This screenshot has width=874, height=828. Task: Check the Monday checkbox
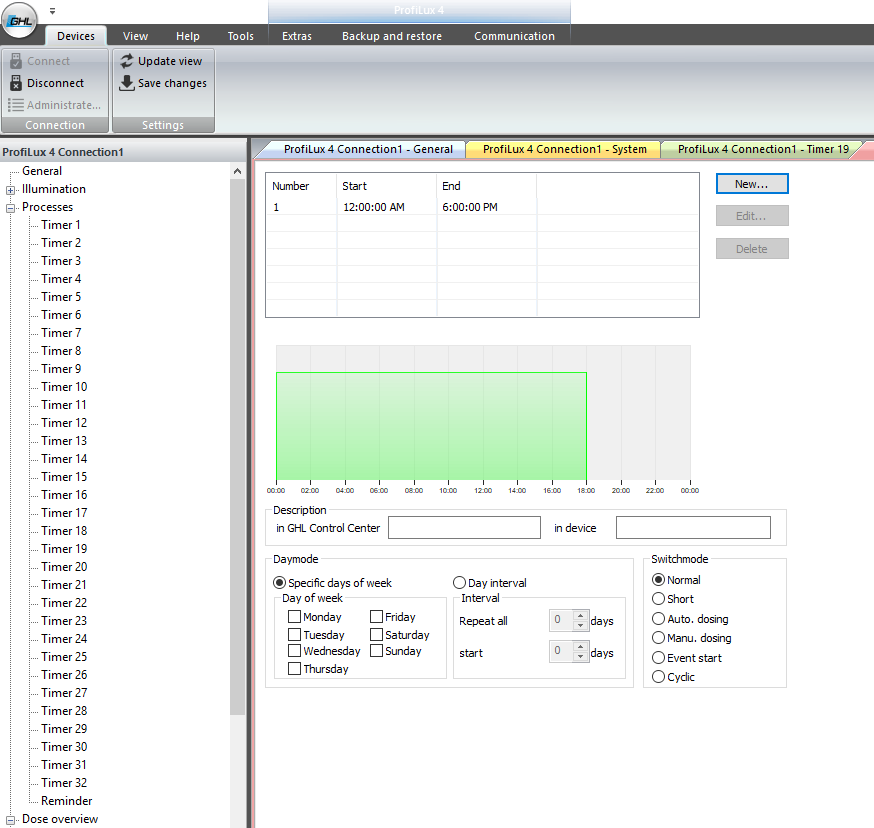294,617
